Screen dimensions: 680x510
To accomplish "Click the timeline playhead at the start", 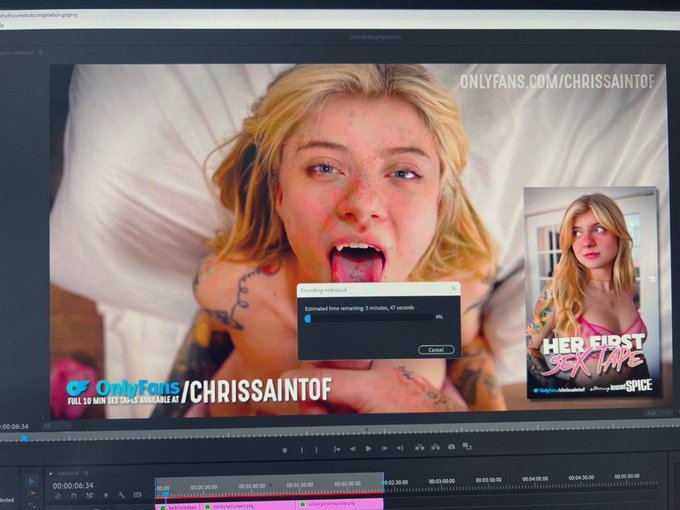I will pos(166,494).
